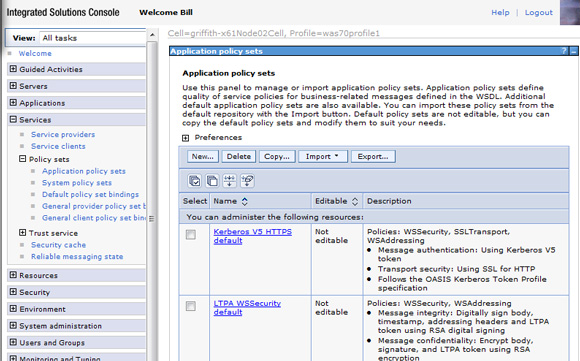Click the Select All items icon
Viewport: 580px width, 361px height.
coord(194,181)
